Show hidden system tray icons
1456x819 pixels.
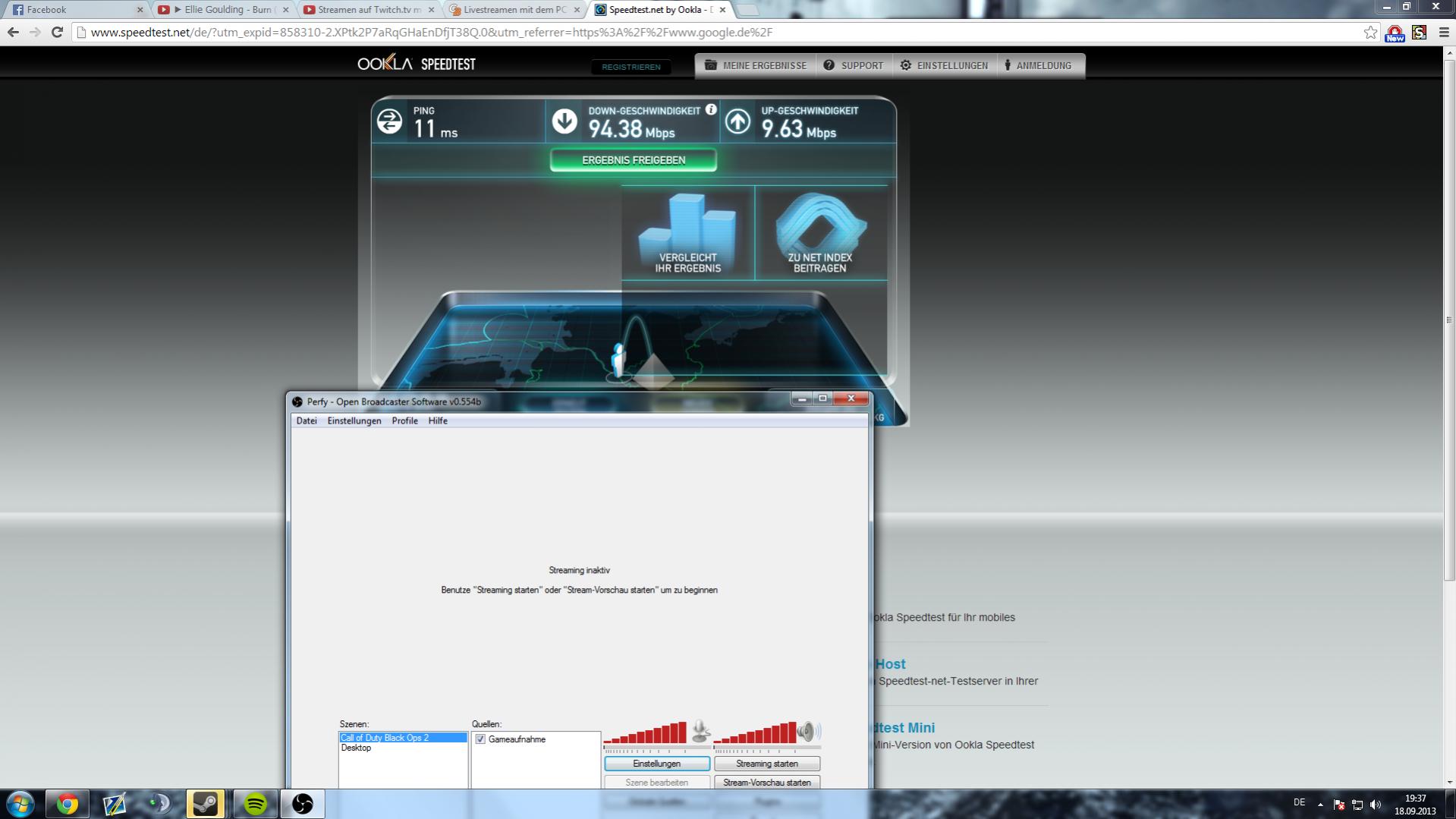[x=1320, y=805]
